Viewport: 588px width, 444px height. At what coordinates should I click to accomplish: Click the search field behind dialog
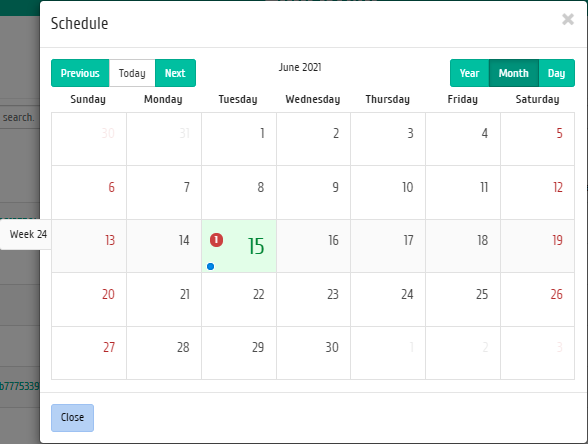(20, 117)
